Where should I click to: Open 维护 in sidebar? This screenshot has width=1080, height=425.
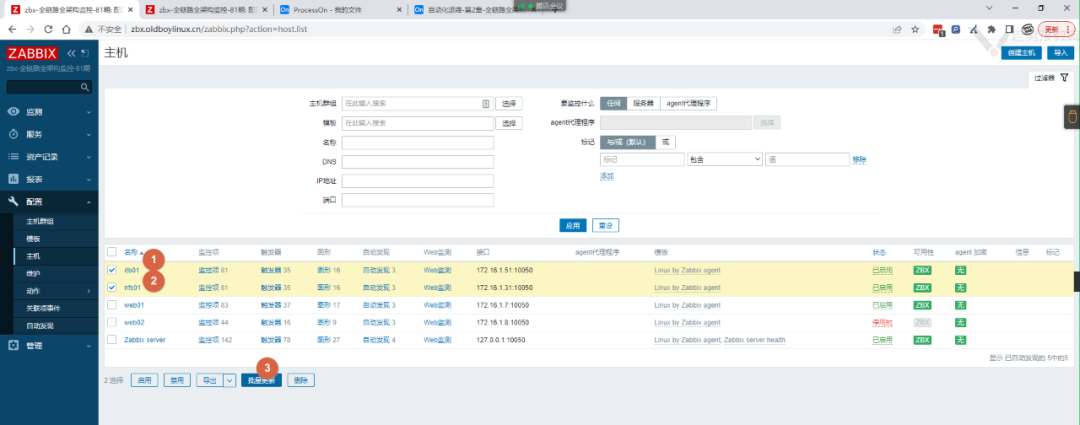click(x=33, y=273)
